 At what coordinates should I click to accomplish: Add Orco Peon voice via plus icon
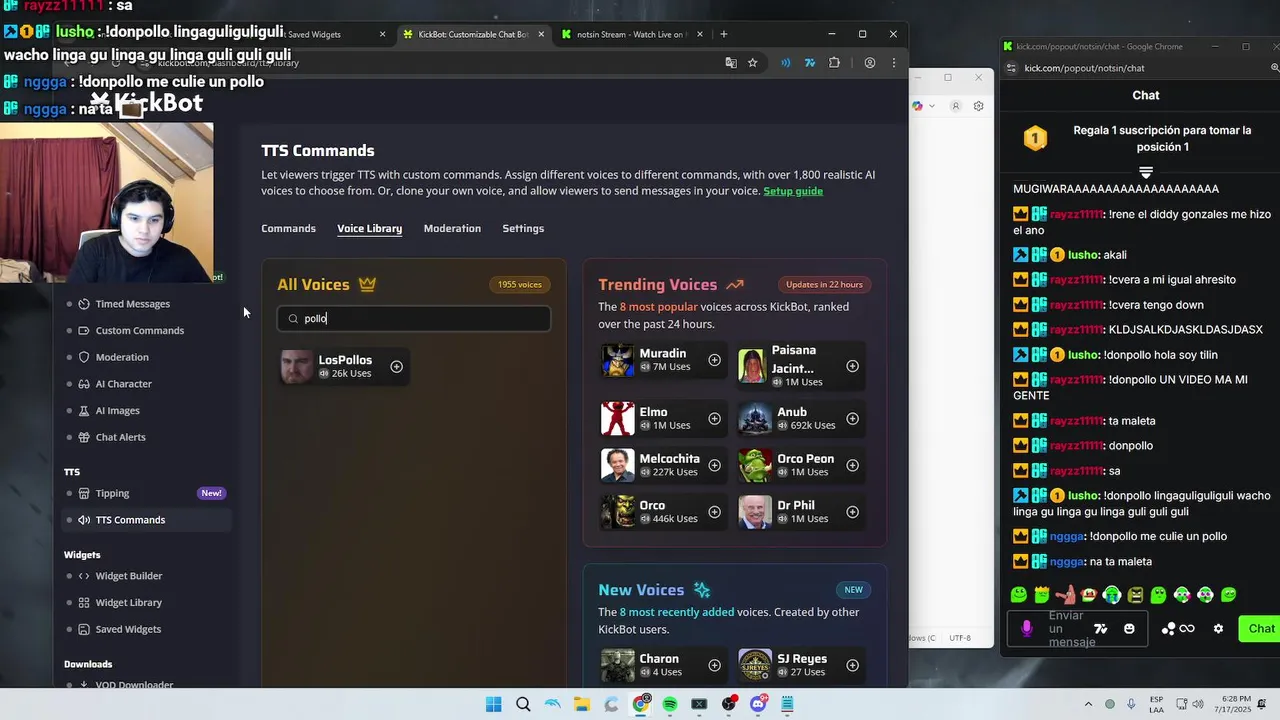click(852, 465)
